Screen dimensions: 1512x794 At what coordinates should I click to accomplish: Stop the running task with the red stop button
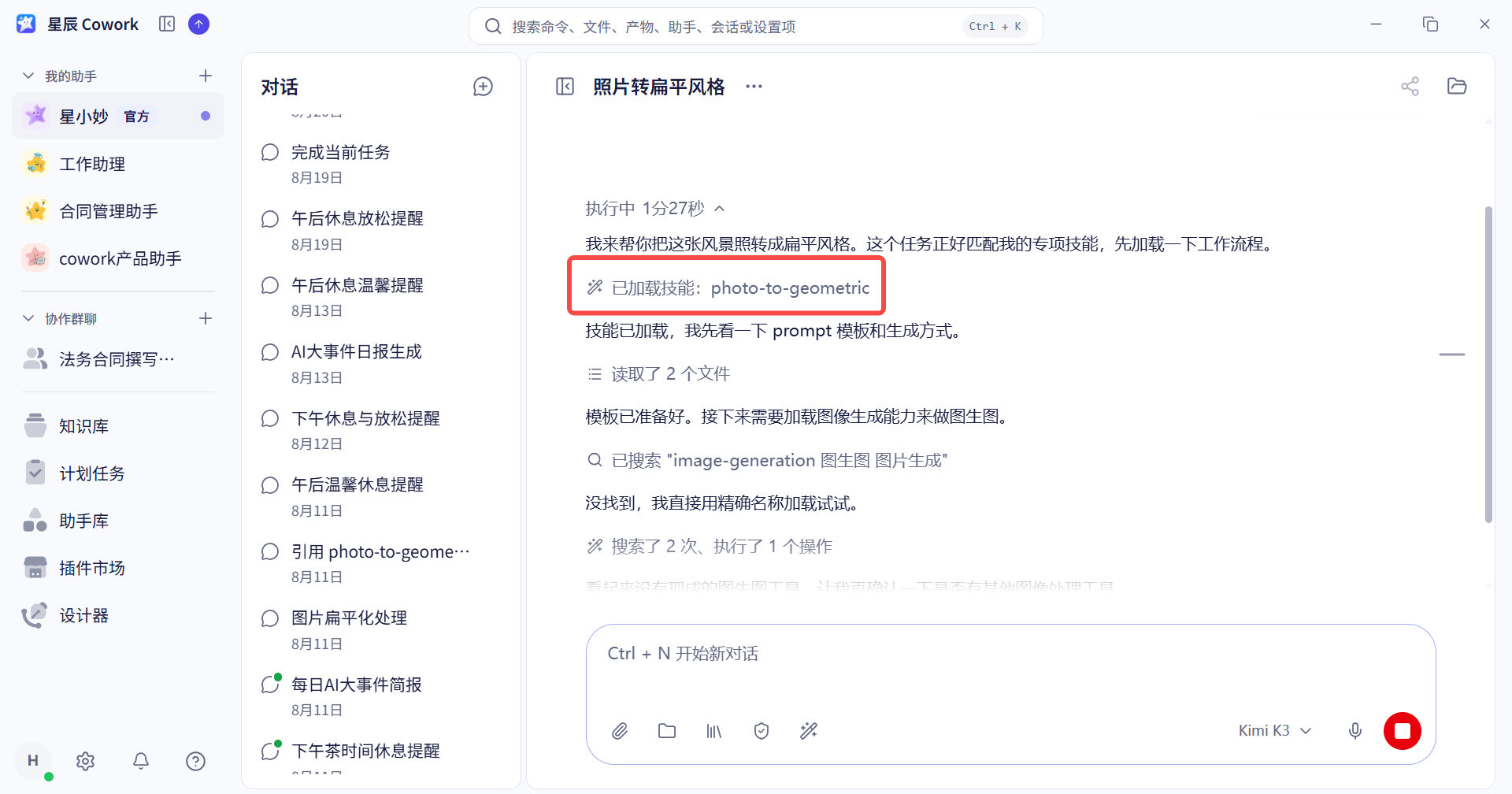(x=1403, y=731)
